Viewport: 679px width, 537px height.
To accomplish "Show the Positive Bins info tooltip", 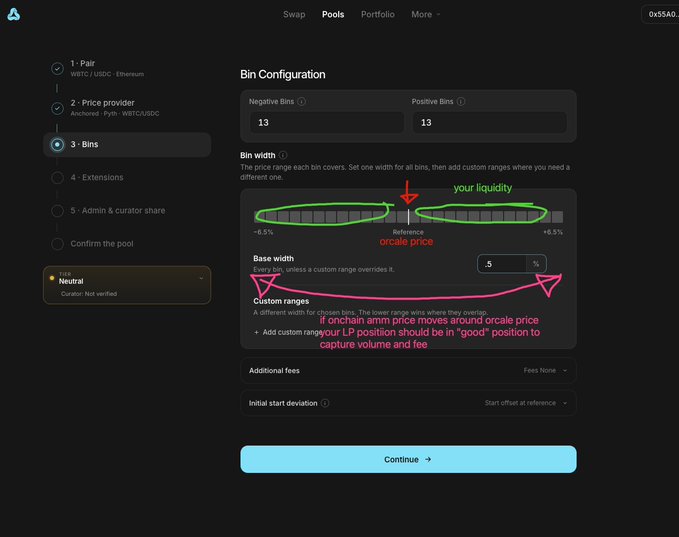I will pyautogui.click(x=461, y=101).
